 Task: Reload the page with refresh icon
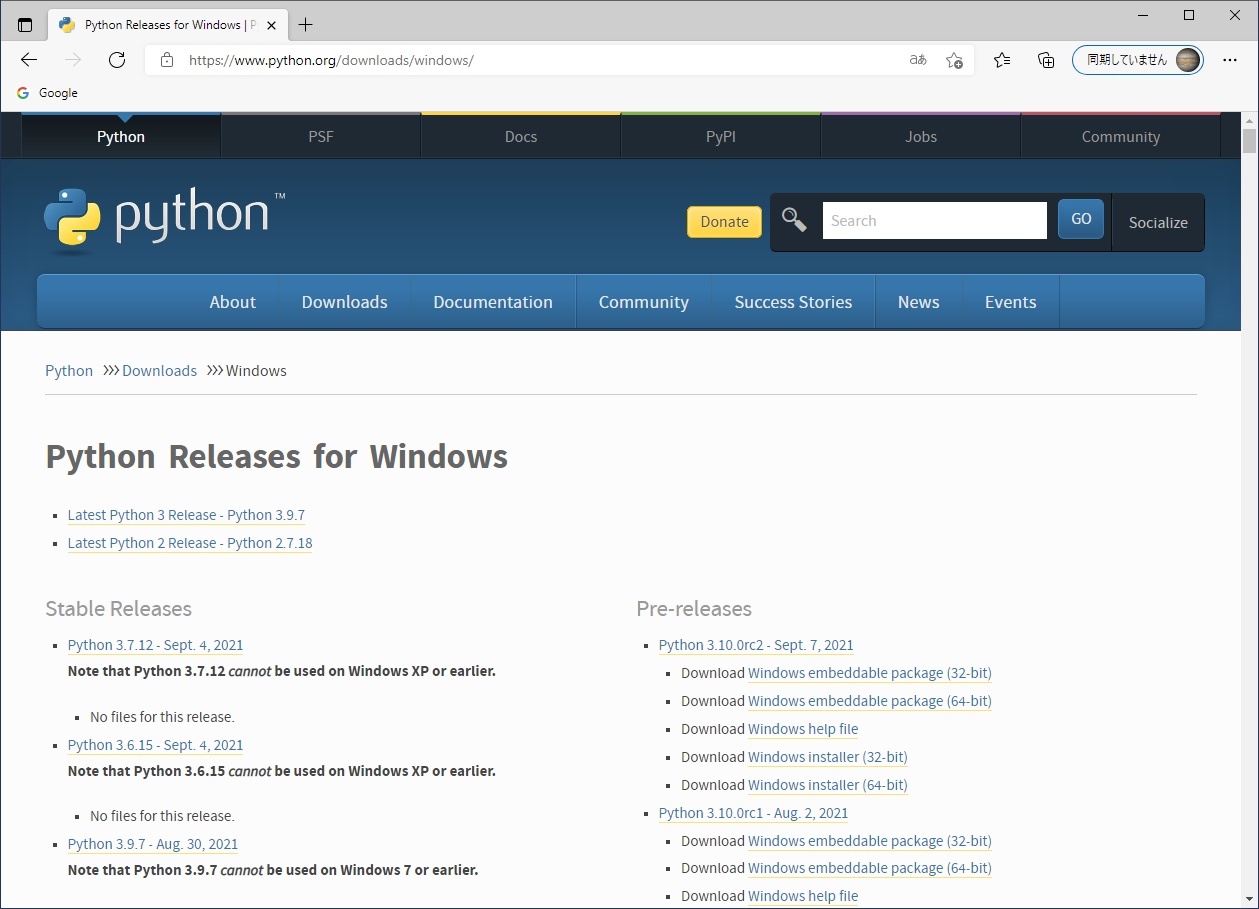tap(117, 60)
